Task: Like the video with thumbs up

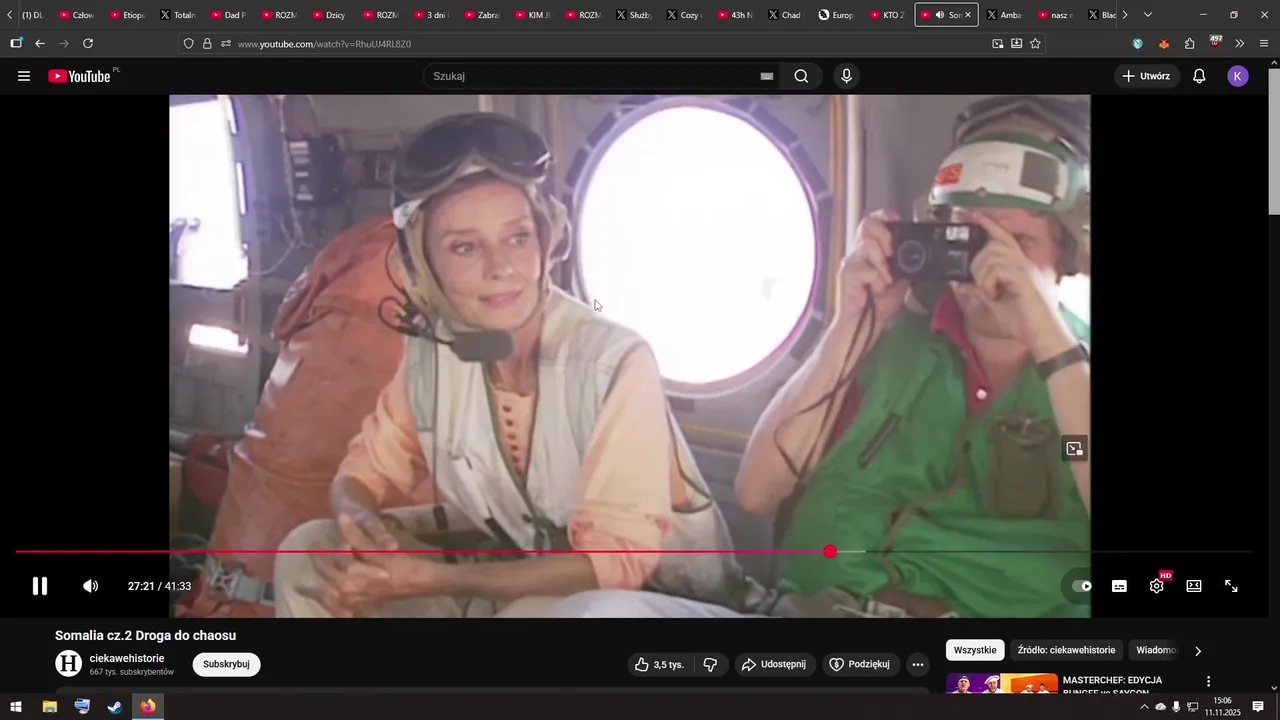Action: [660, 664]
